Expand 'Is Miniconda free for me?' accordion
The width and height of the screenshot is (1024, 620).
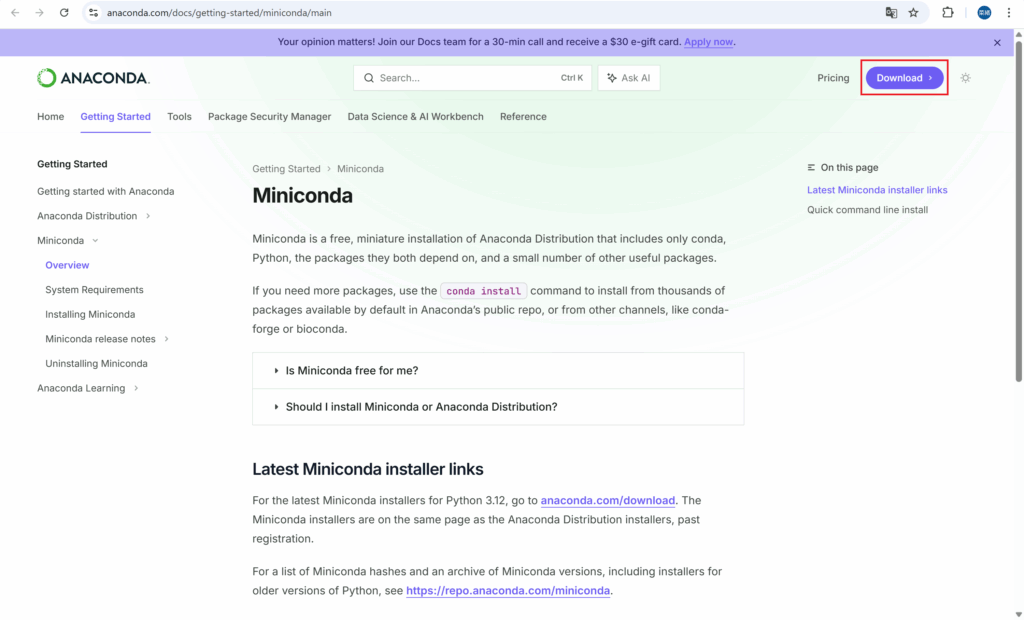click(498, 370)
